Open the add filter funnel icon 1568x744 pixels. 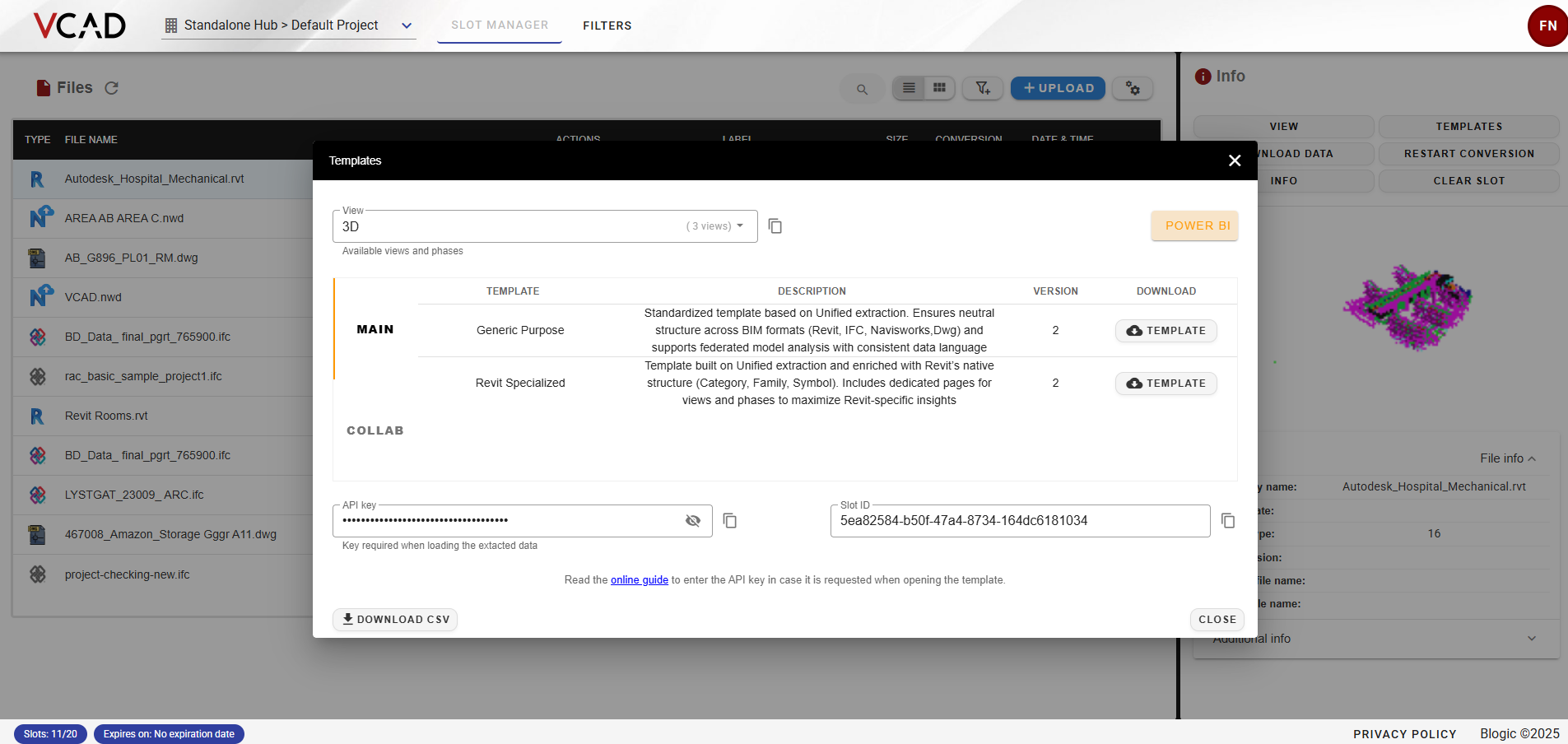click(983, 88)
